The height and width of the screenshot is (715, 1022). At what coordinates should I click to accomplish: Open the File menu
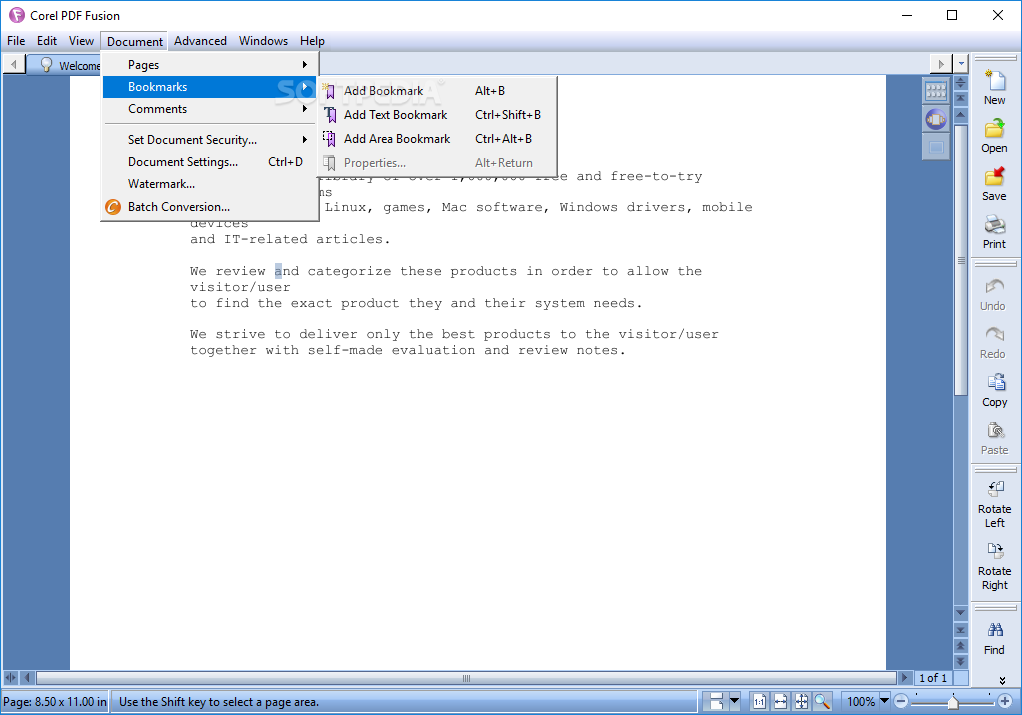16,40
